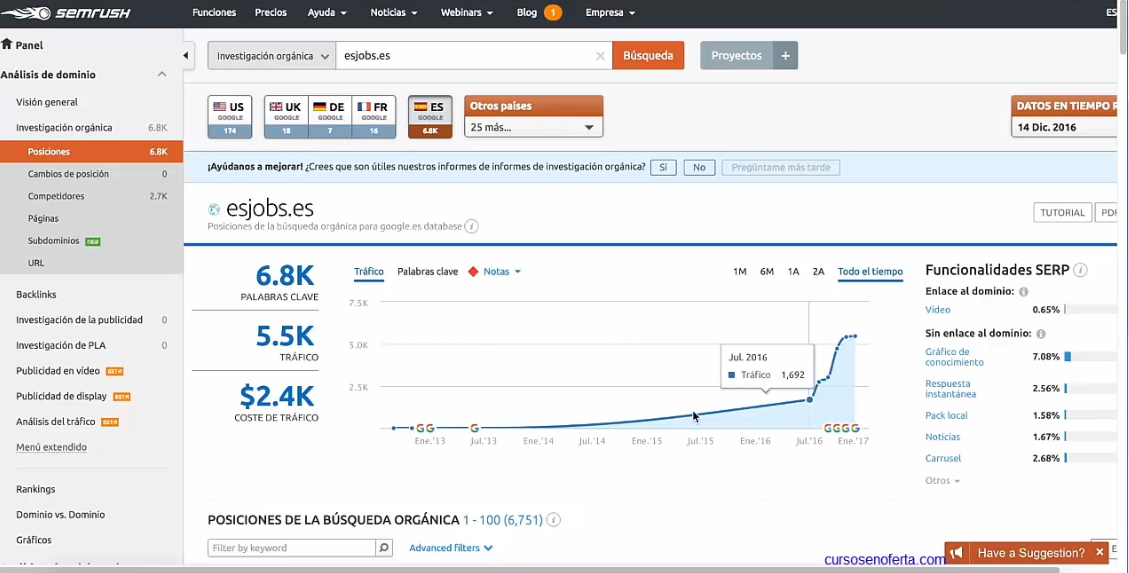Click into the Filter by keyword field

point(292,548)
